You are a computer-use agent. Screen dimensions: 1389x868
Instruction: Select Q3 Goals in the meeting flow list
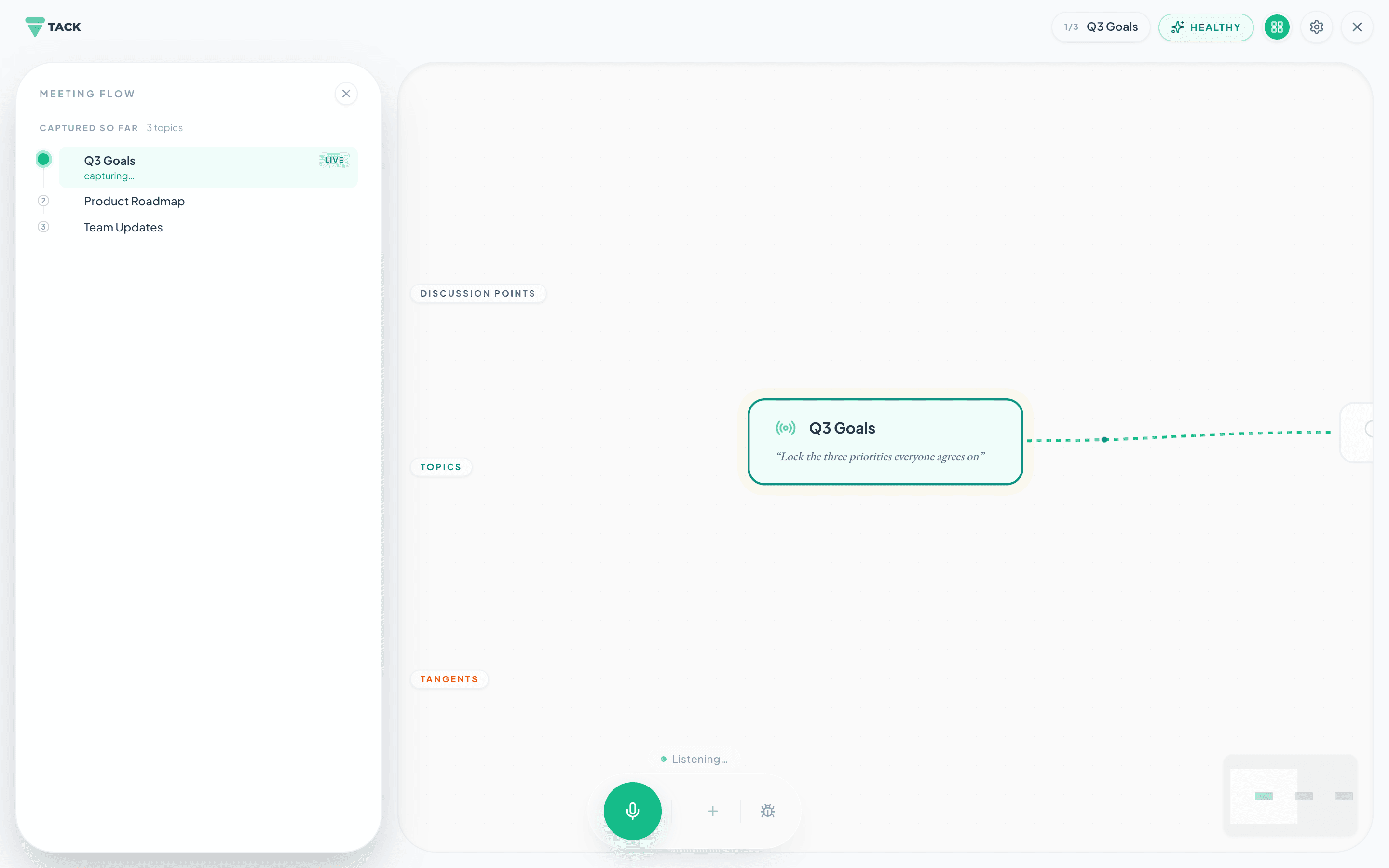click(208, 167)
